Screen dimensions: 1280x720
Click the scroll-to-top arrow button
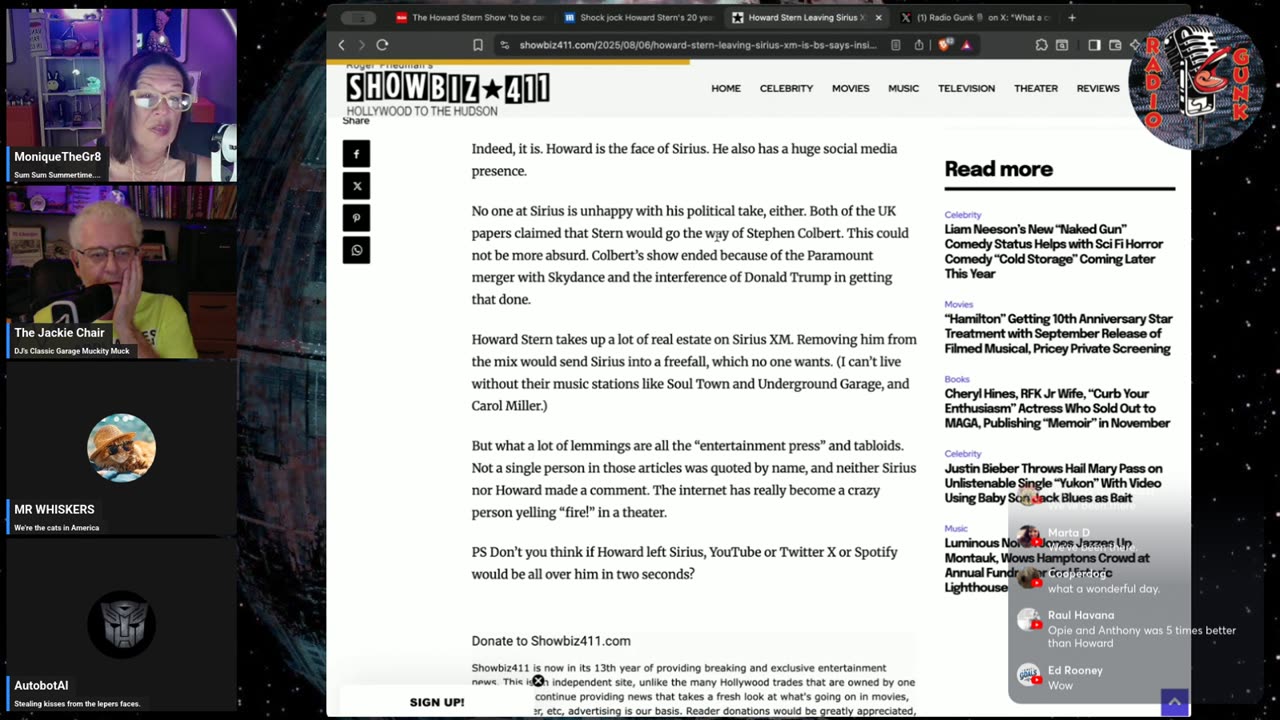click(x=1174, y=702)
